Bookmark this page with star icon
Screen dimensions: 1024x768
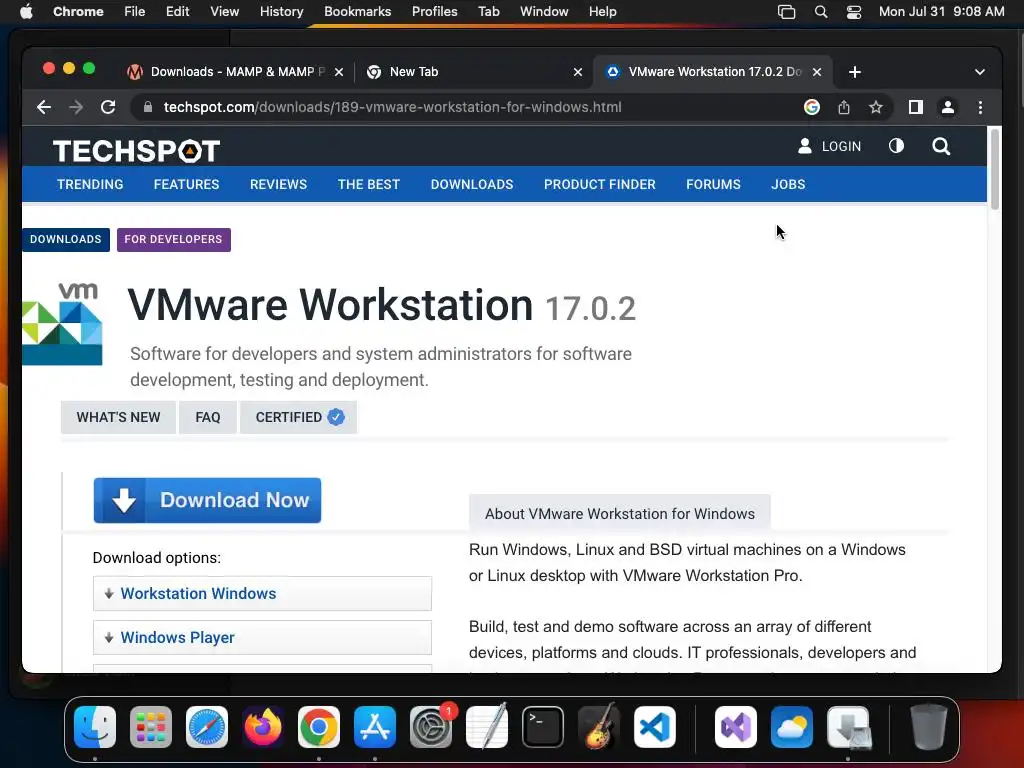pos(876,107)
